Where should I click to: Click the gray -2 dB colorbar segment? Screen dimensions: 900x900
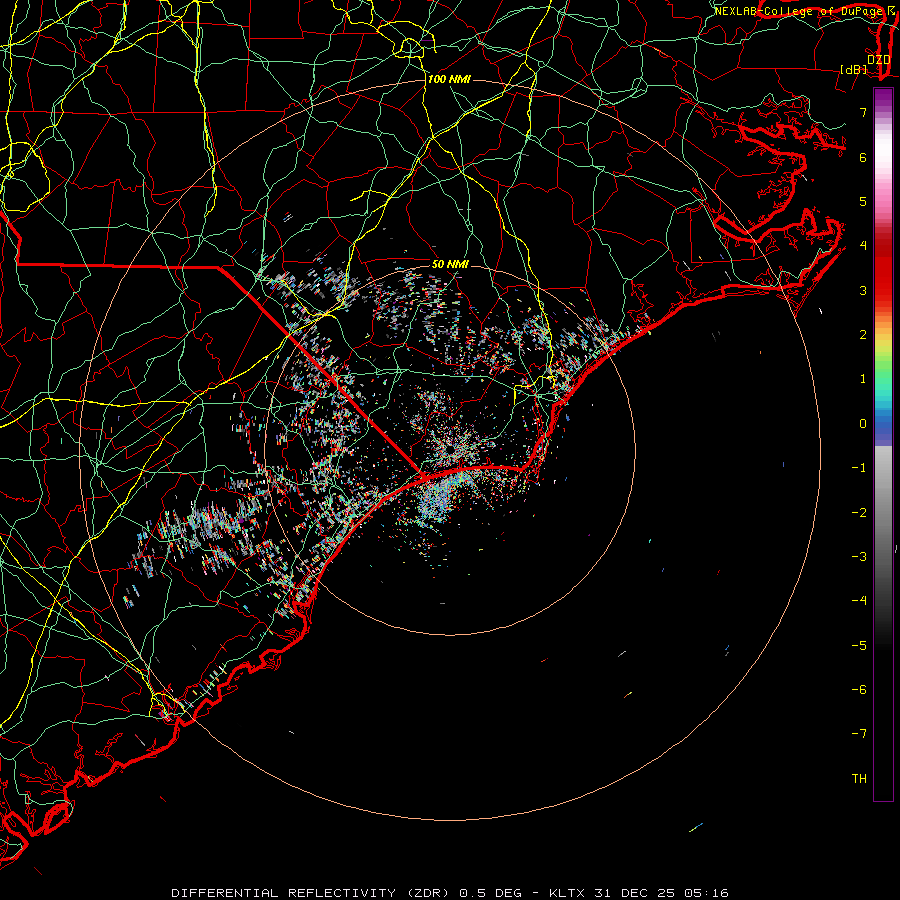tap(883, 513)
